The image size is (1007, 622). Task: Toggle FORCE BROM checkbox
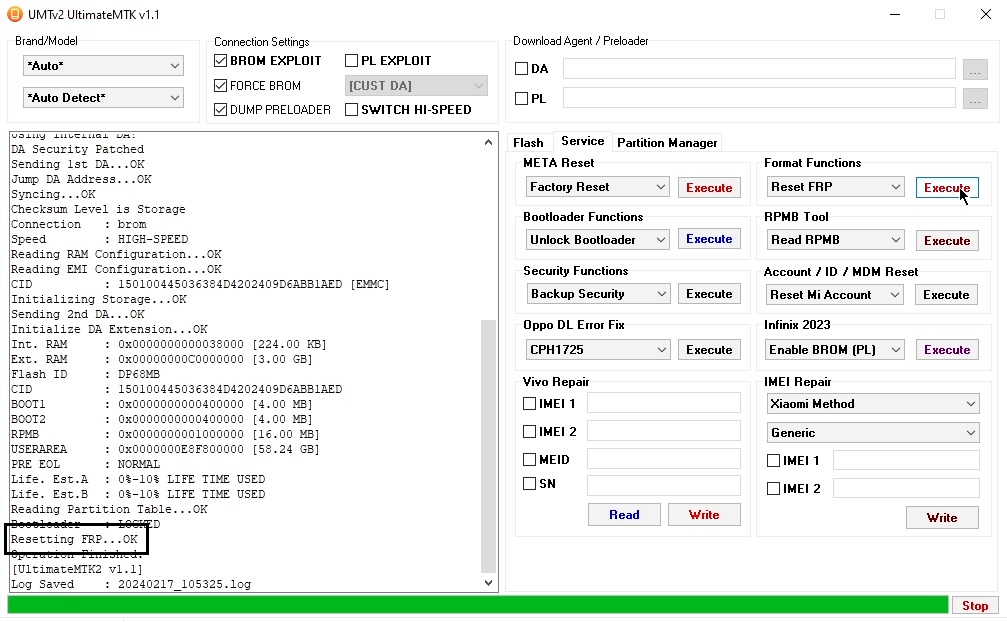point(220,85)
